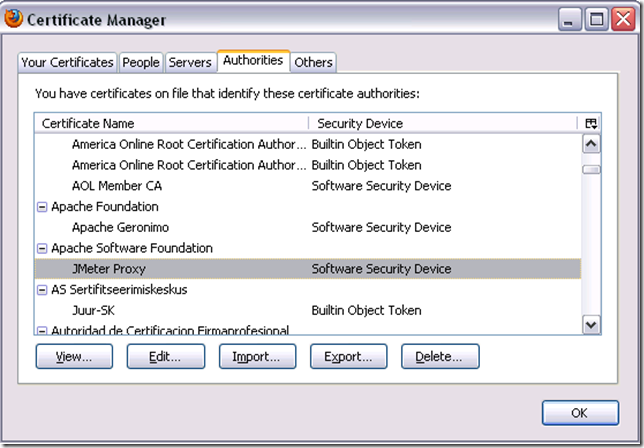Collapse the AS Sertifitseerimiskeskus group
644x448 pixels.
(x=42, y=290)
